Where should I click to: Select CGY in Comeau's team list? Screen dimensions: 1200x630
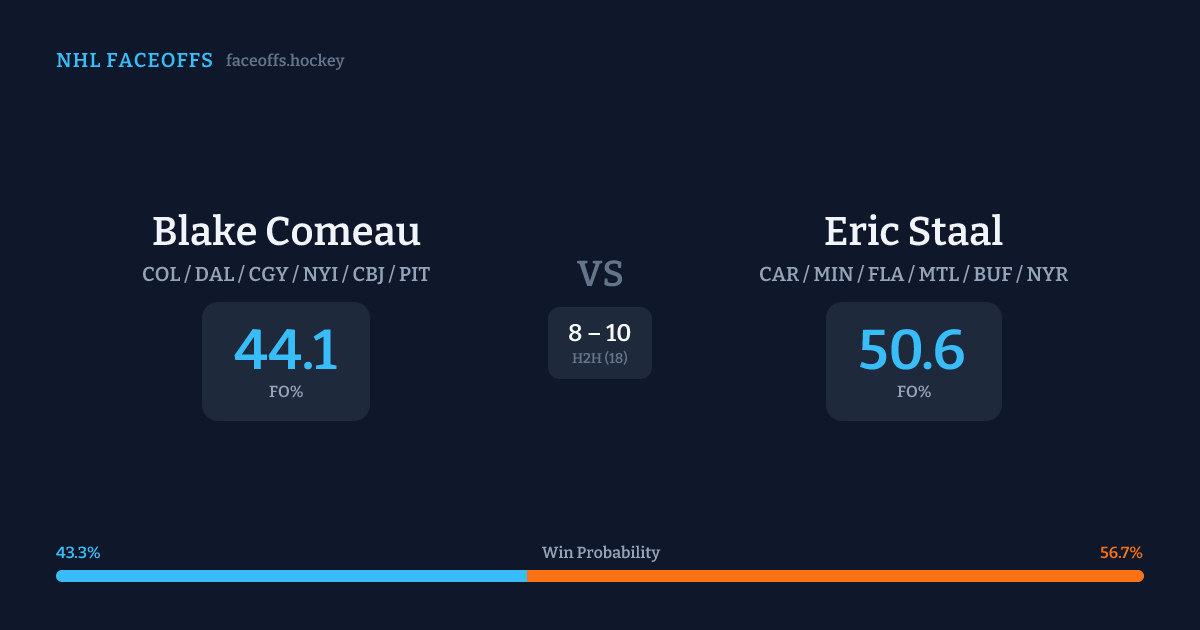[268, 274]
